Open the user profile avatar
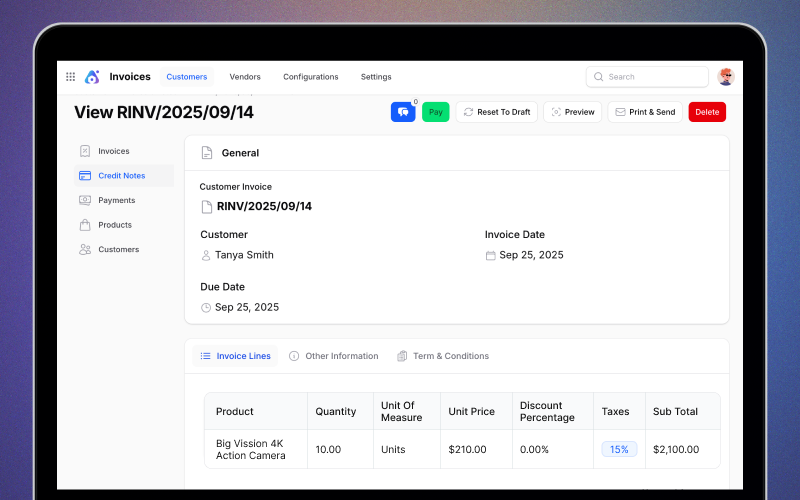Image resolution: width=800 pixels, height=500 pixels. 726,77
